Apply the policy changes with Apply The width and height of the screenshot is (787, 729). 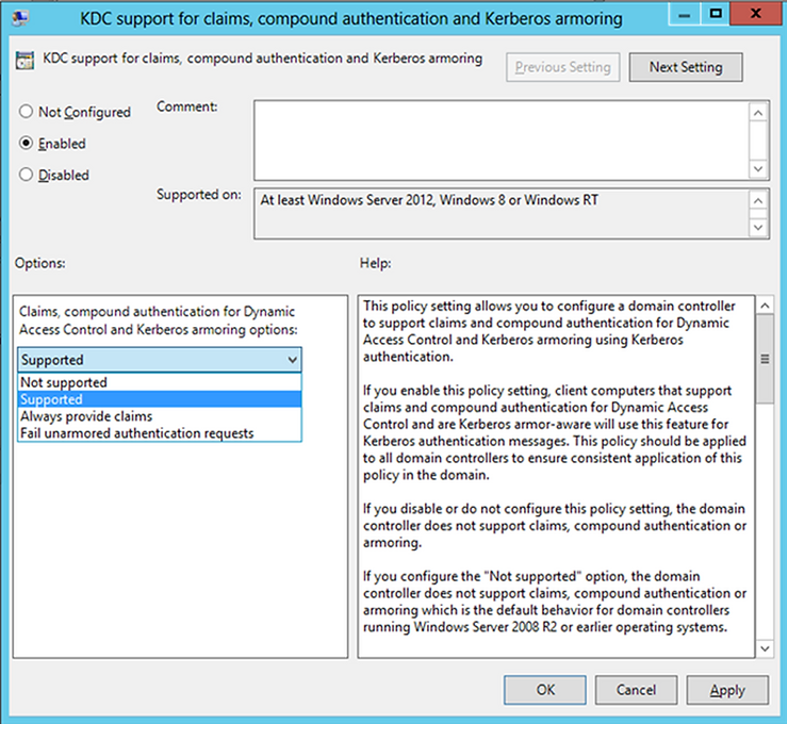click(x=727, y=690)
